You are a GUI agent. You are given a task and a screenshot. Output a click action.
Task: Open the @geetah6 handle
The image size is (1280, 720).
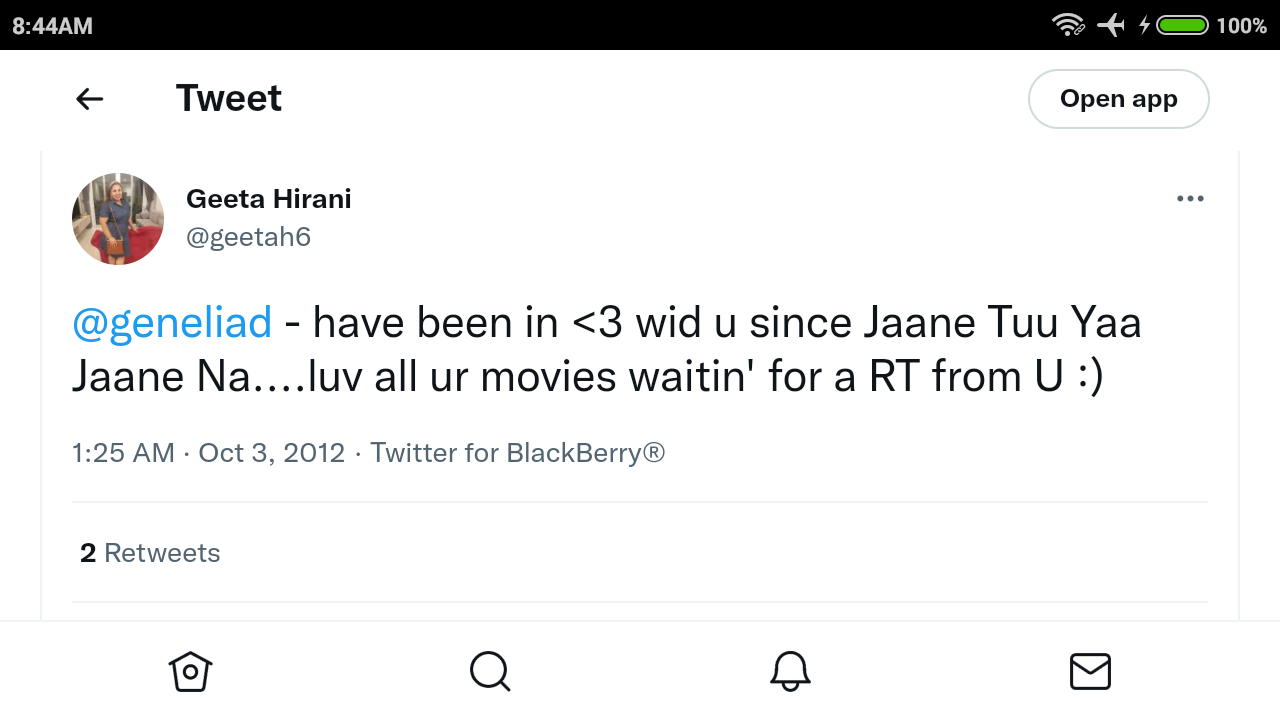(249, 237)
